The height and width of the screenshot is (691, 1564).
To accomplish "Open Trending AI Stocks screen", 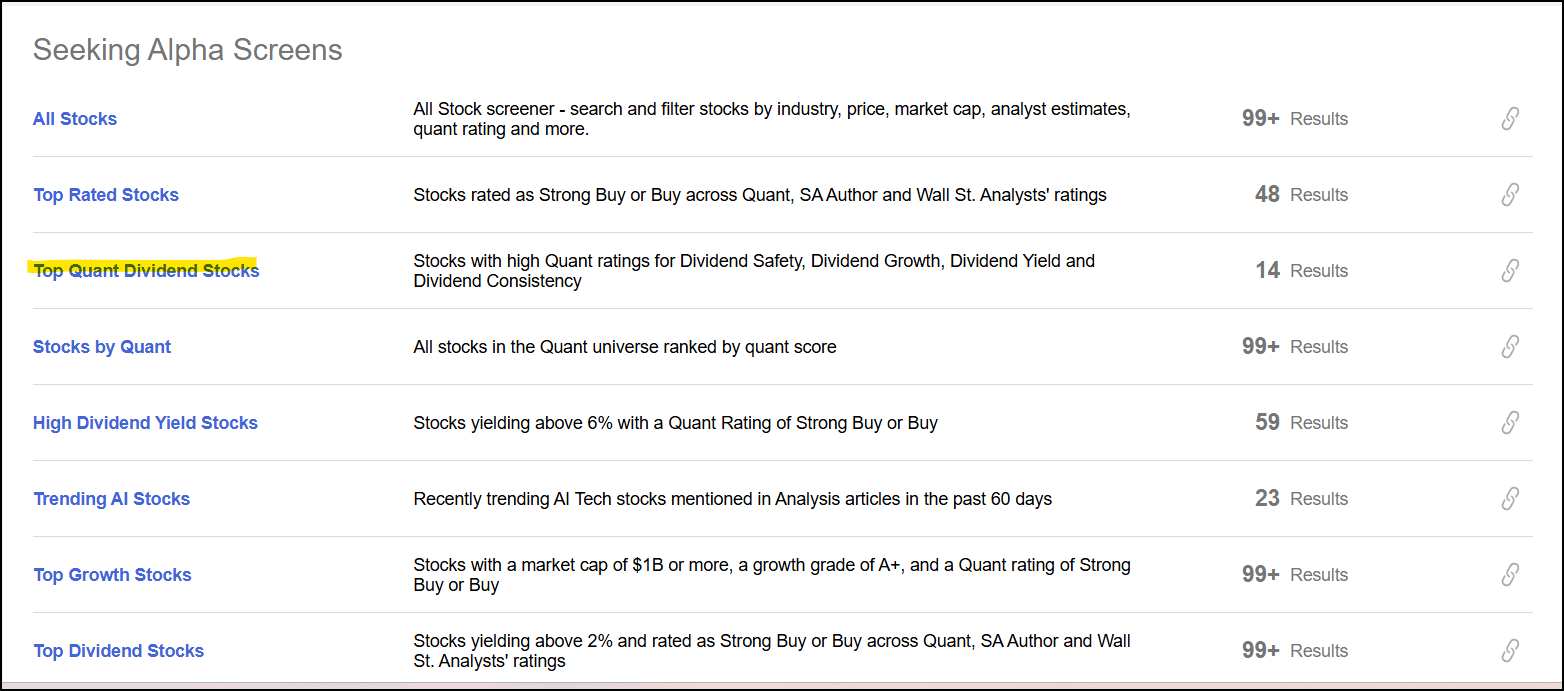I will click(111, 499).
